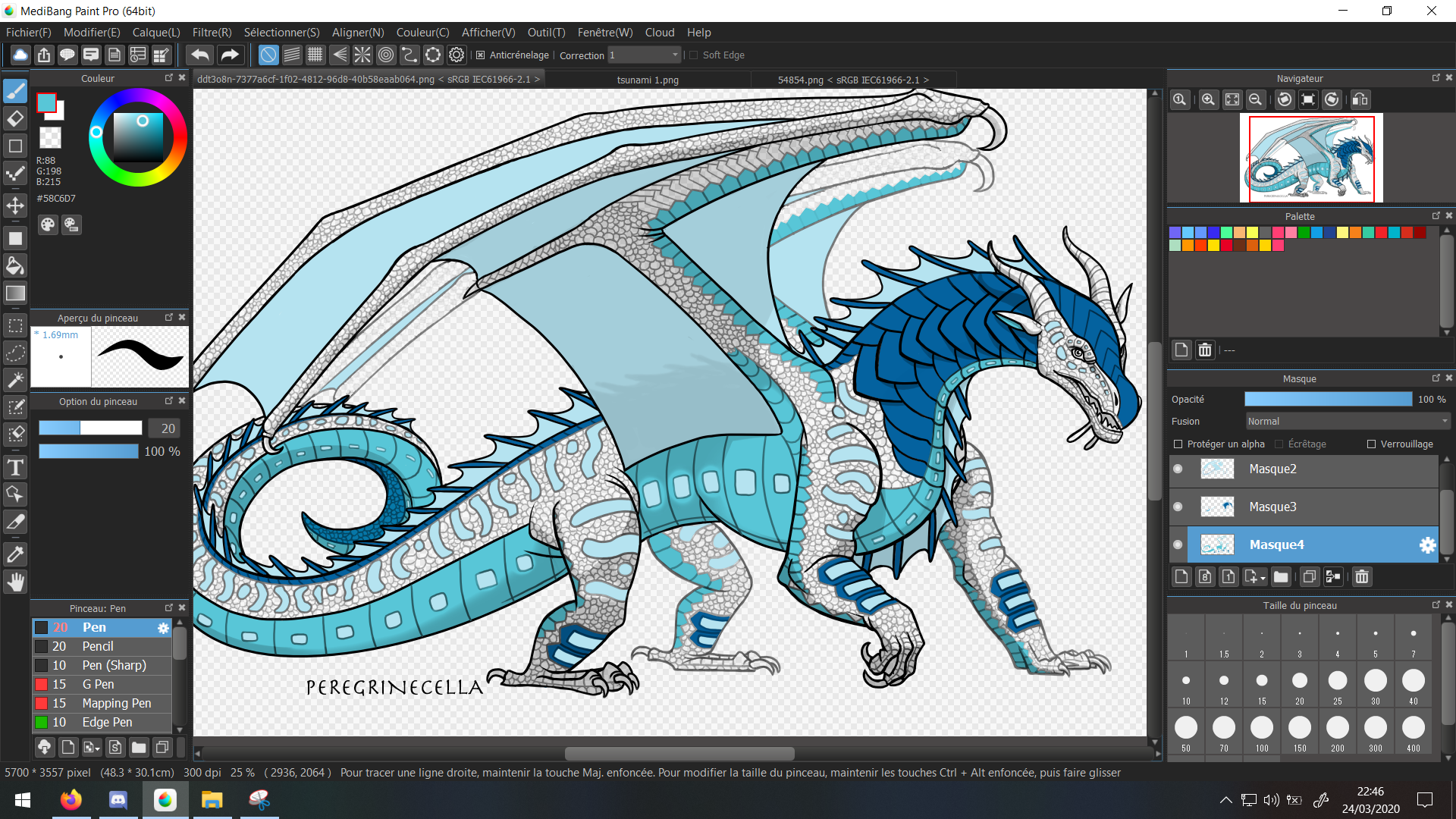Viewport: 1456px width, 819px height.
Task: Toggle the Anticrénelage checkbox
Action: (x=481, y=55)
